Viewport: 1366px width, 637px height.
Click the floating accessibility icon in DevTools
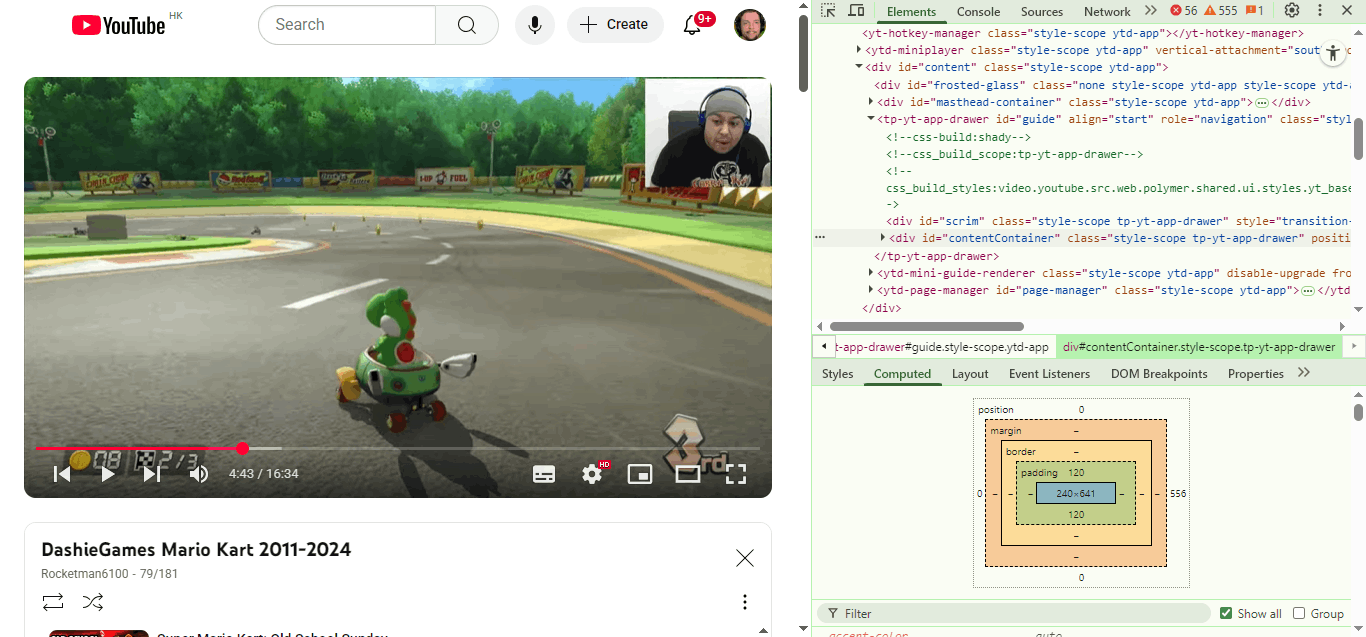pyautogui.click(x=1333, y=55)
